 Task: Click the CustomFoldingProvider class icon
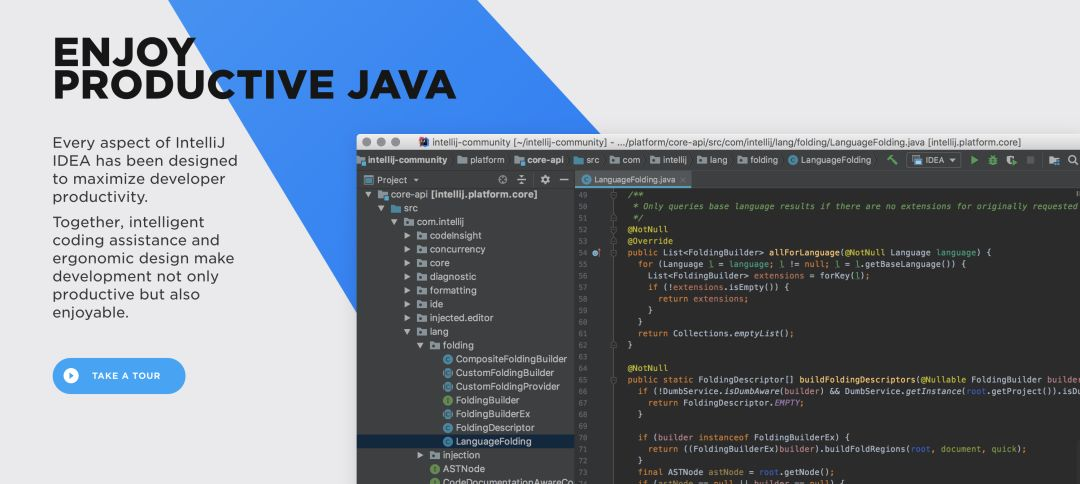[x=448, y=387]
